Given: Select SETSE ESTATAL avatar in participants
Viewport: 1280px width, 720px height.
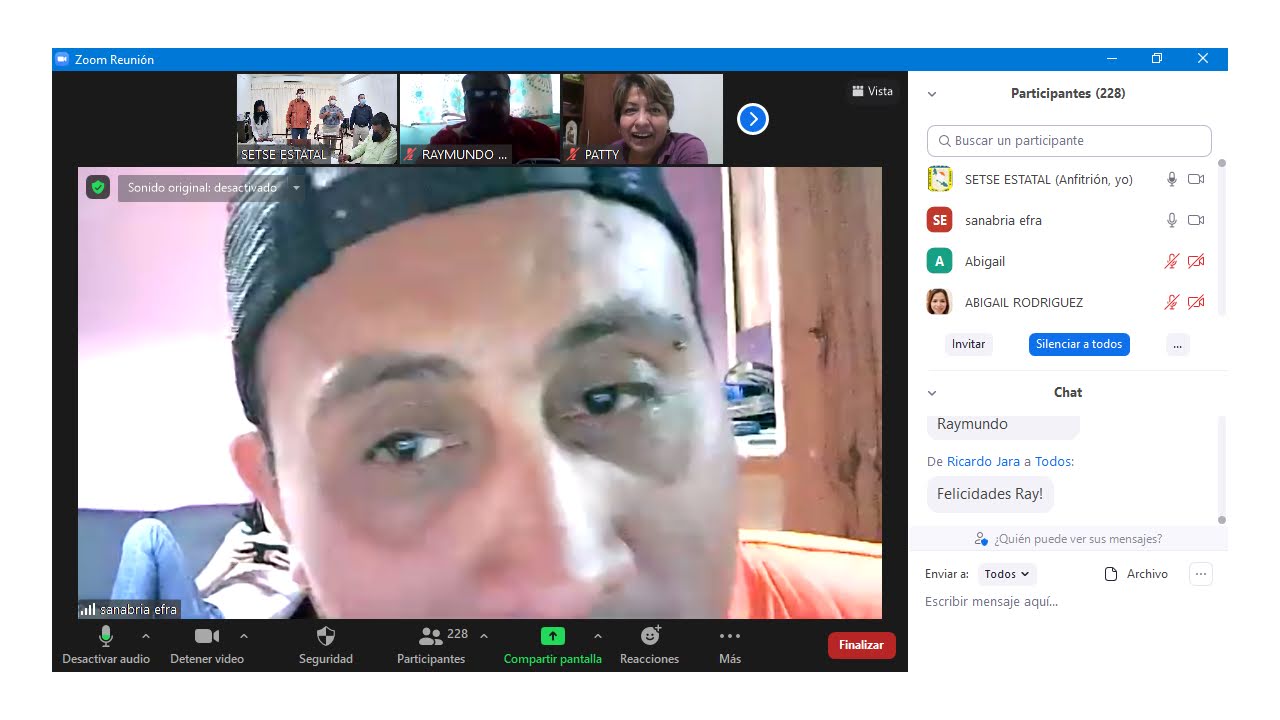Looking at the screenshot, I should click(x=939, y=179).
